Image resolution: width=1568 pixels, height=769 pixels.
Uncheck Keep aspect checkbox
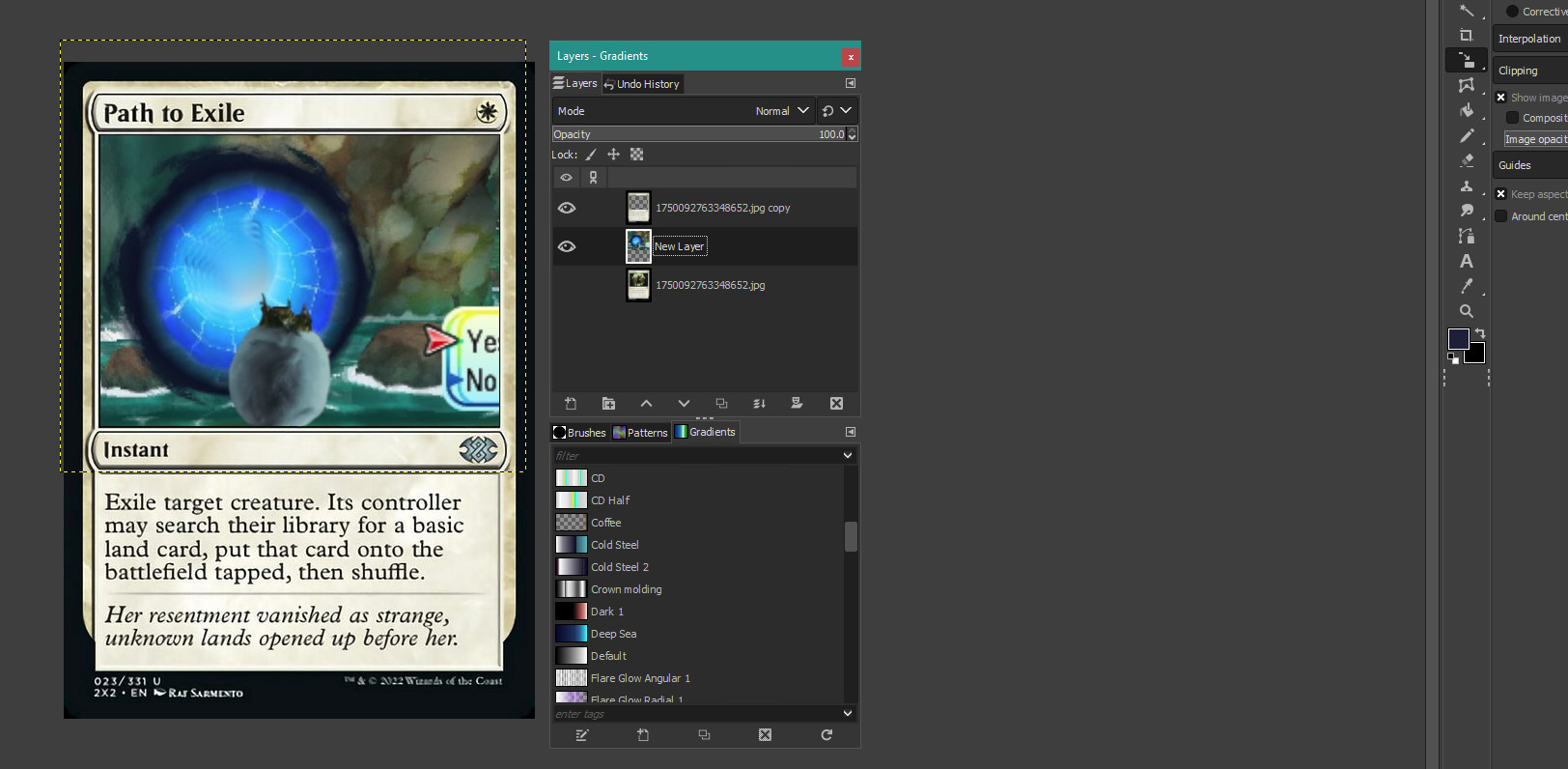coord(1500,194)
